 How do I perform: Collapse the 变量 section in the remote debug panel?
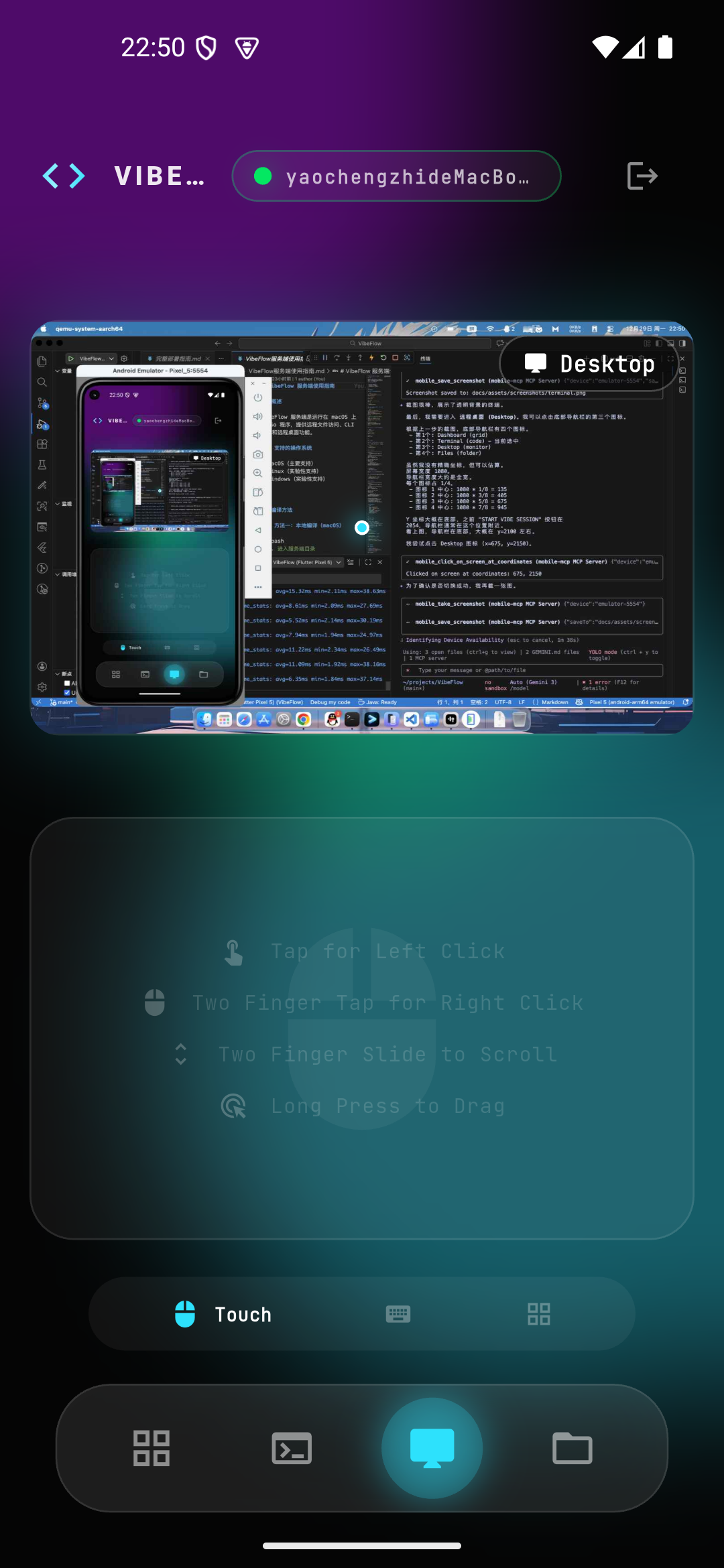62,371
